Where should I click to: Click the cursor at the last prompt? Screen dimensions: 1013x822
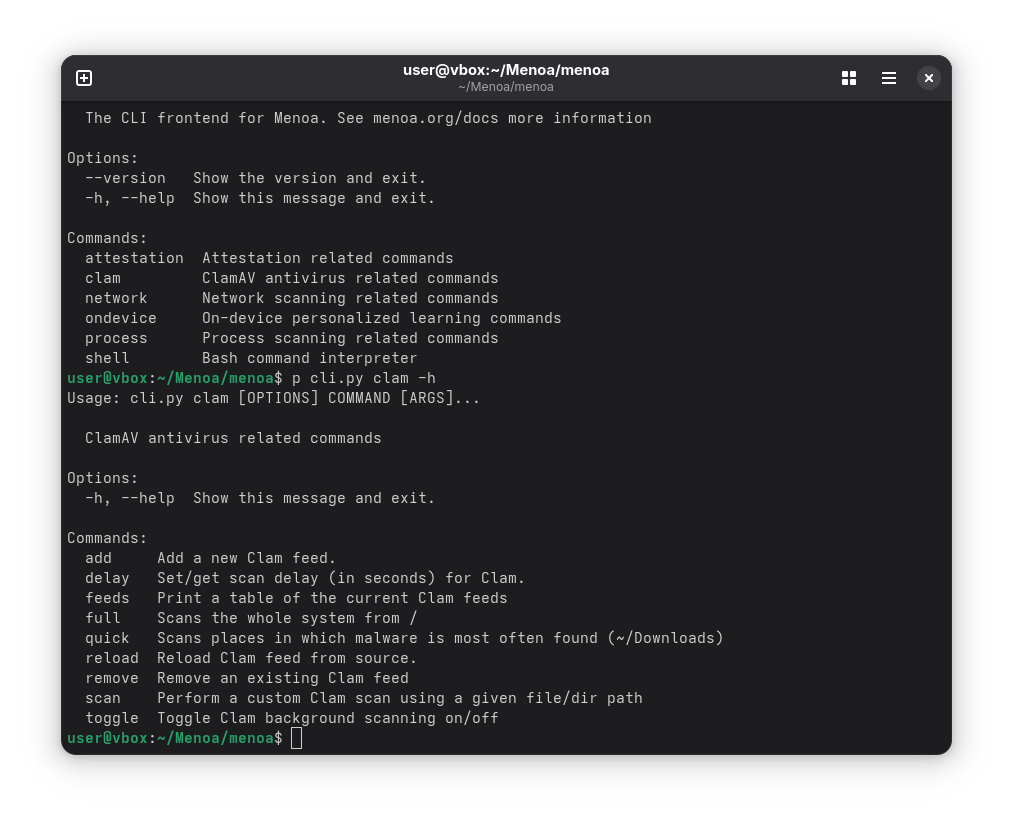tap(297, 738)
